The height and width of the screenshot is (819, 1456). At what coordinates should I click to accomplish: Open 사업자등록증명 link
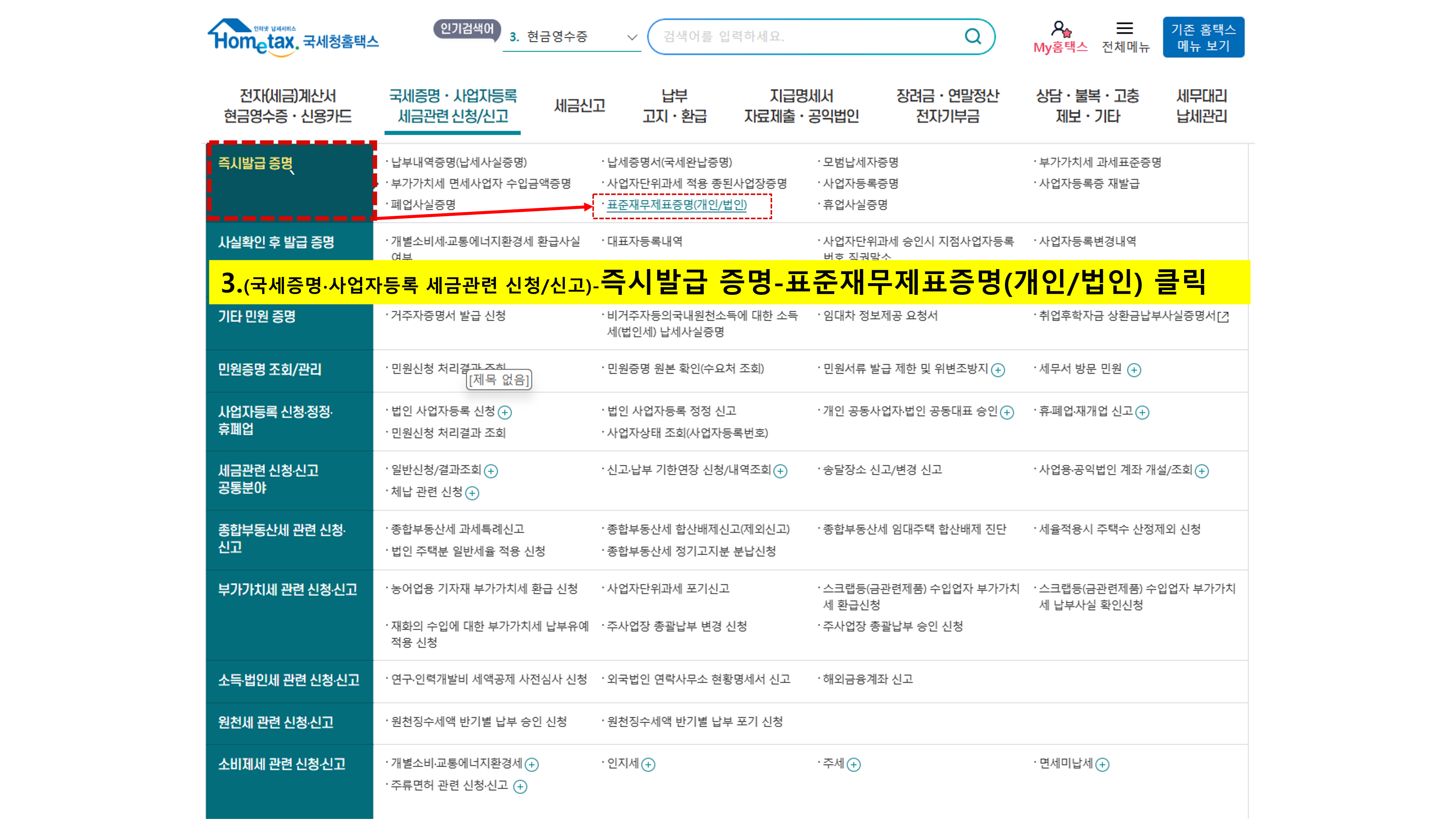[860, 184]
